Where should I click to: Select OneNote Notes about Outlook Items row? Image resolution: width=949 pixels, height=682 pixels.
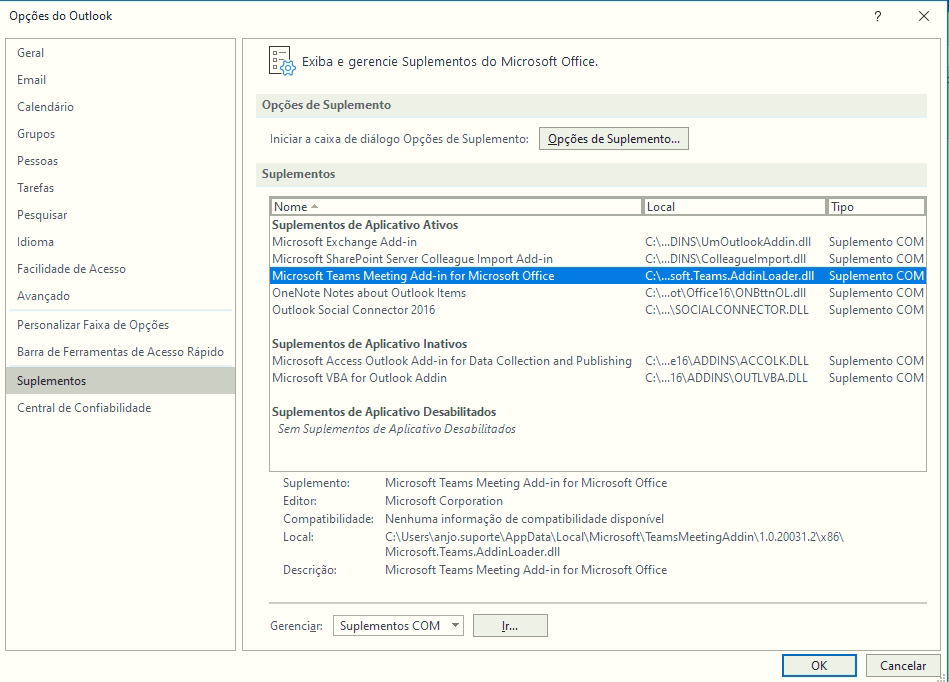point(597,293)
